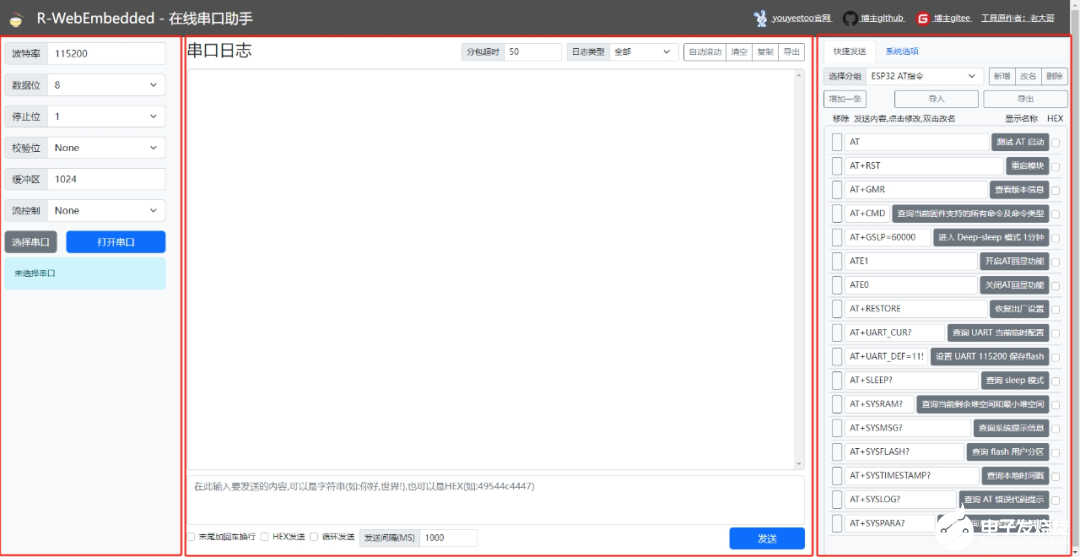Click the youyeetoo rabbit icon
The image size is (1080, 557).
coord(761,18)
